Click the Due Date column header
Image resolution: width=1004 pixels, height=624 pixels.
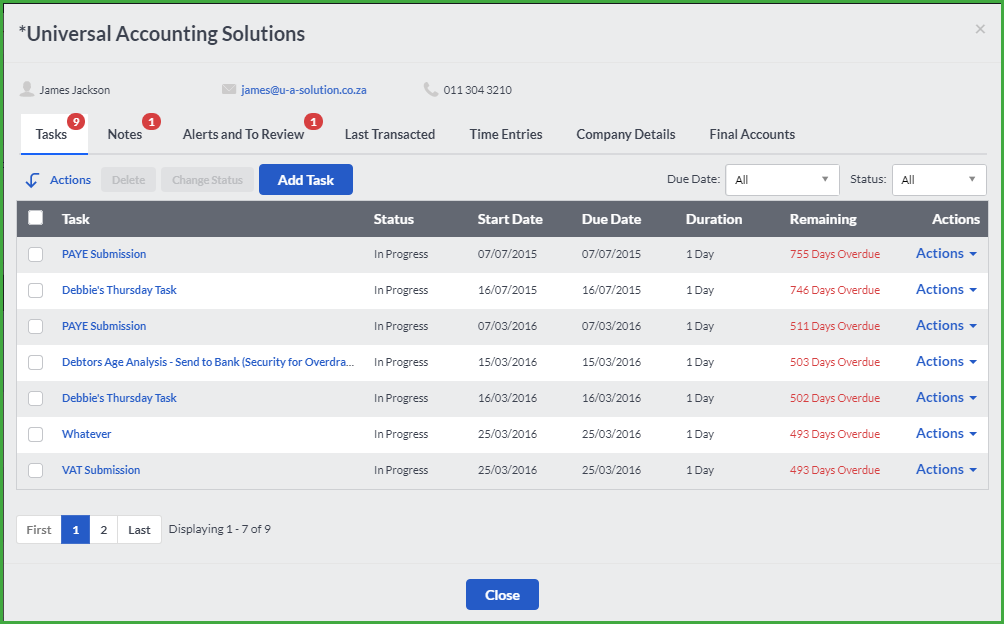click(611, 219)
